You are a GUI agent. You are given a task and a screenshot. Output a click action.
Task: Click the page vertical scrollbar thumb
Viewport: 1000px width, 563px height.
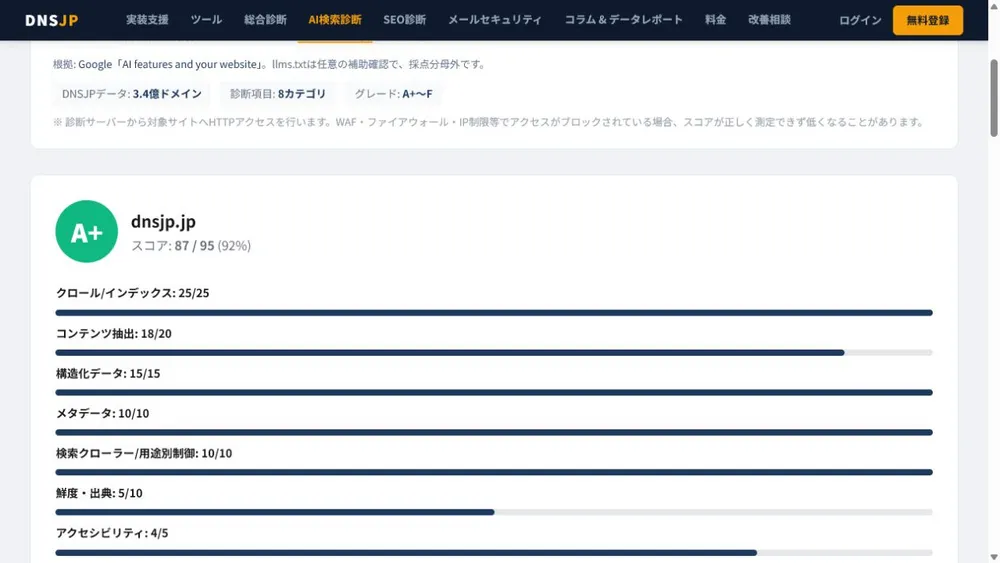(x=994, y=98)
